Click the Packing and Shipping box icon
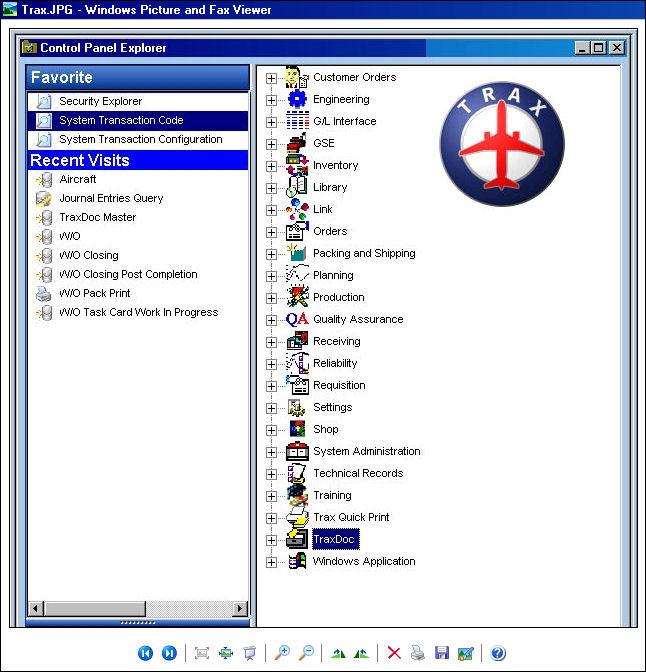This screenshot has height=672, width=646. [x=297, y=253]
